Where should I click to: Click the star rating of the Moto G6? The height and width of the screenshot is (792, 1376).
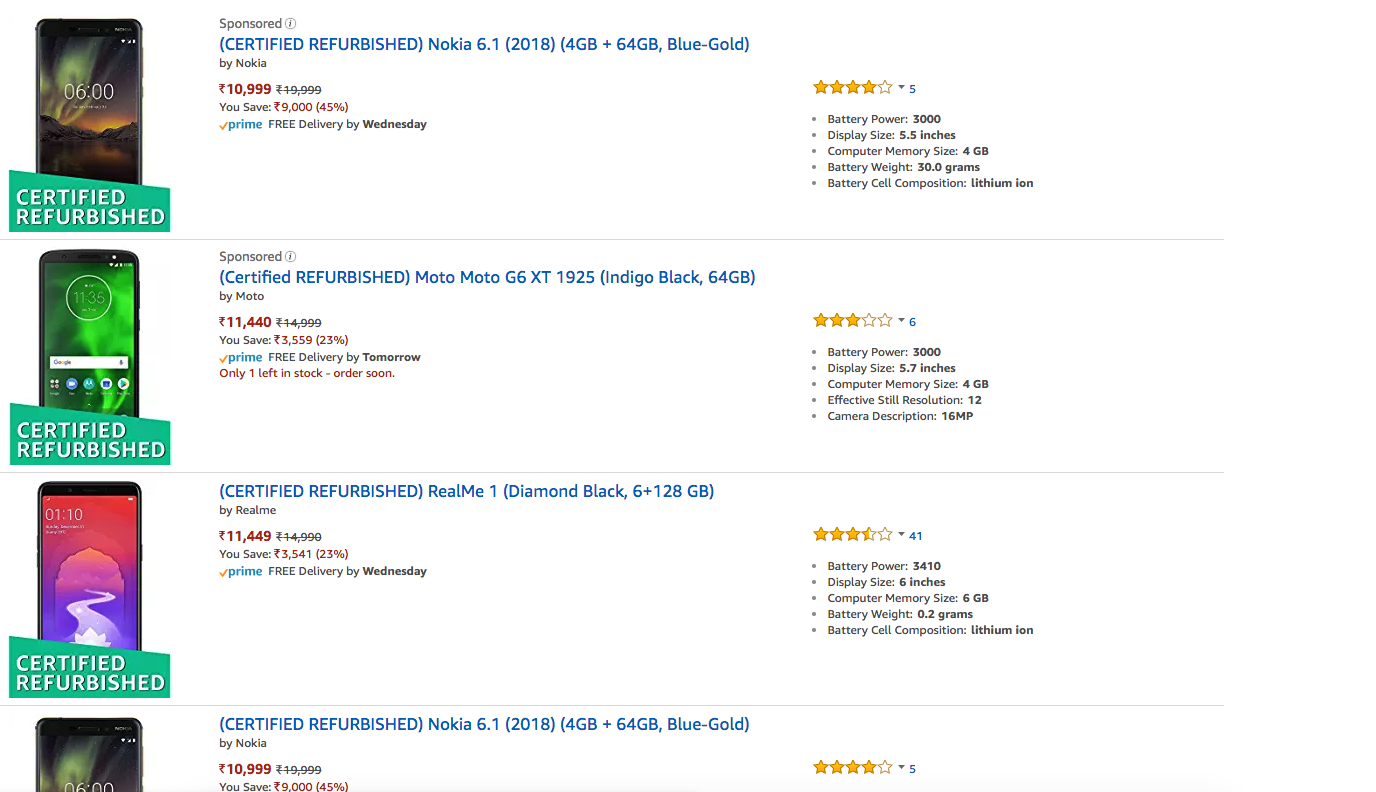(852, 321)
